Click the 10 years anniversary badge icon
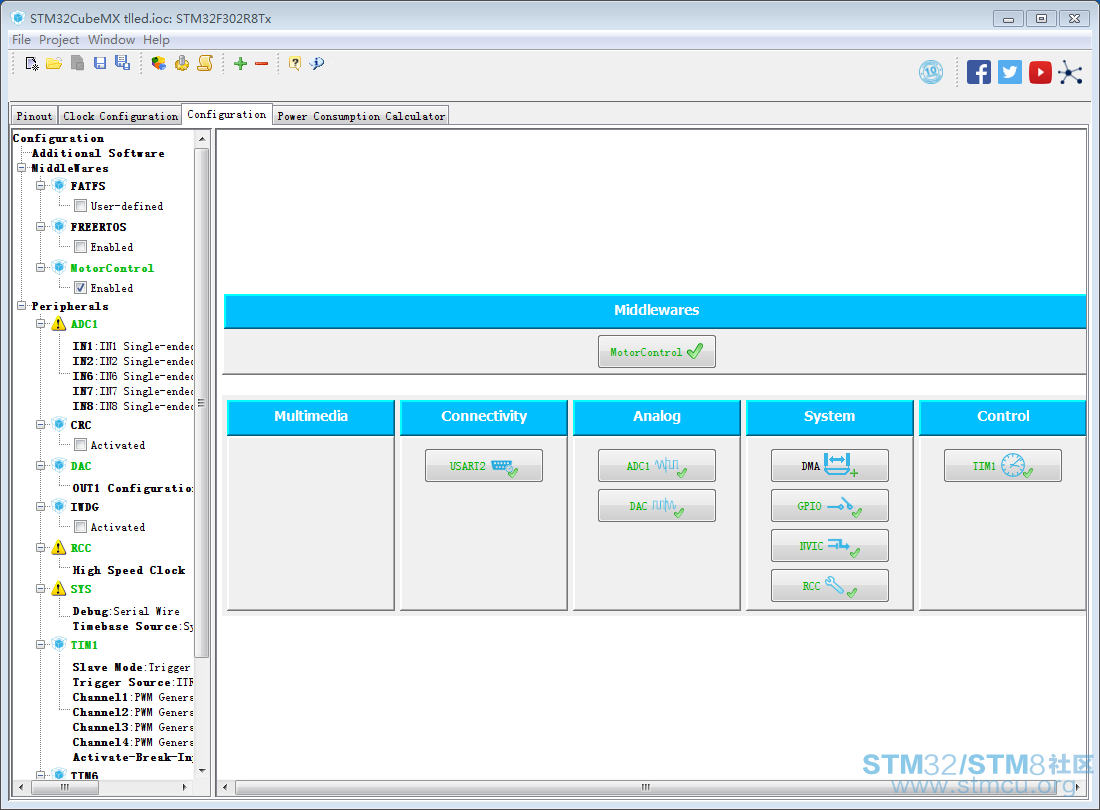The height and width of the screenshot is (810, 1100). pos(931,72)
